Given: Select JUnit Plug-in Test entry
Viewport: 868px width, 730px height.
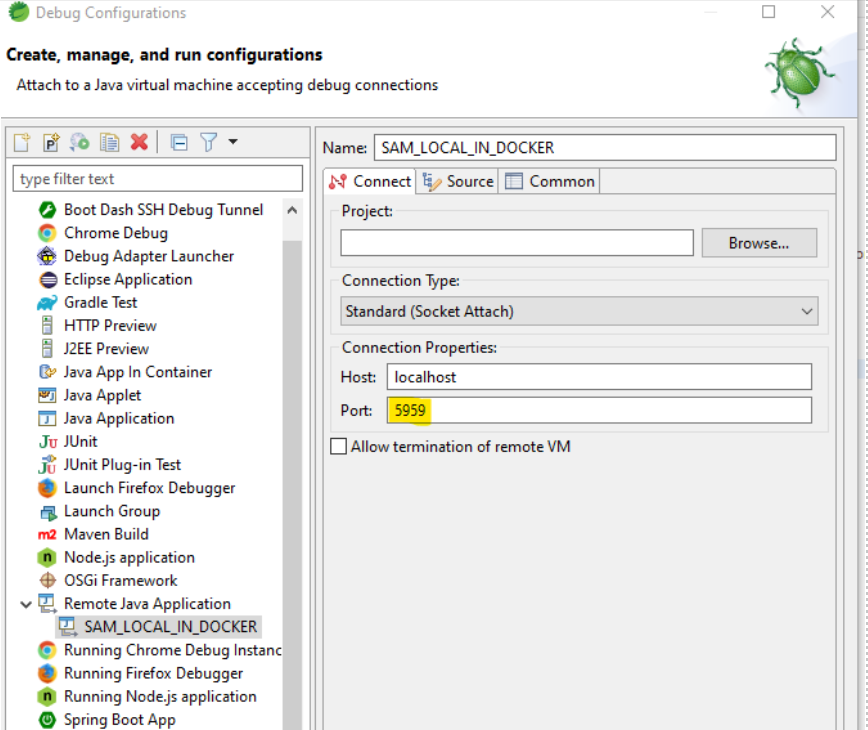Looking at the screenshot, I should [122, 465].
